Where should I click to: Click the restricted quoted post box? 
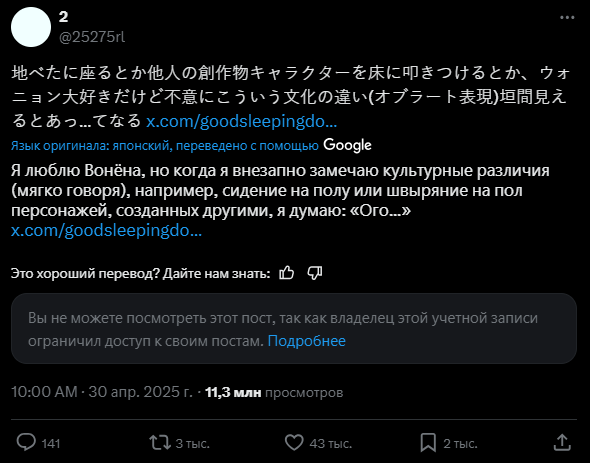294,329
